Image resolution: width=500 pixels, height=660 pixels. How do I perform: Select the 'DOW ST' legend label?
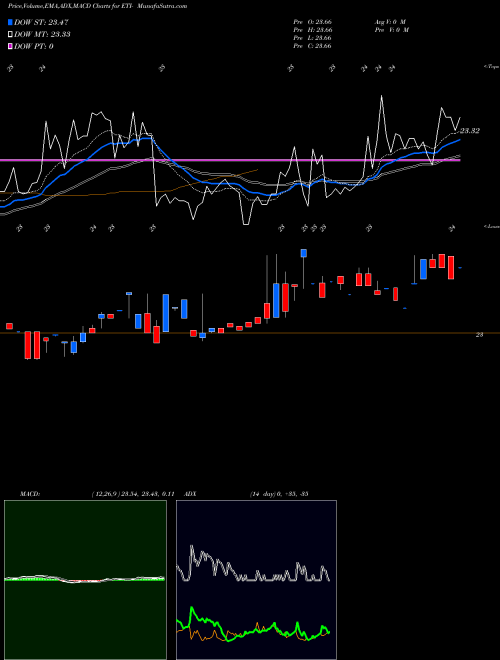pos(41,22)
